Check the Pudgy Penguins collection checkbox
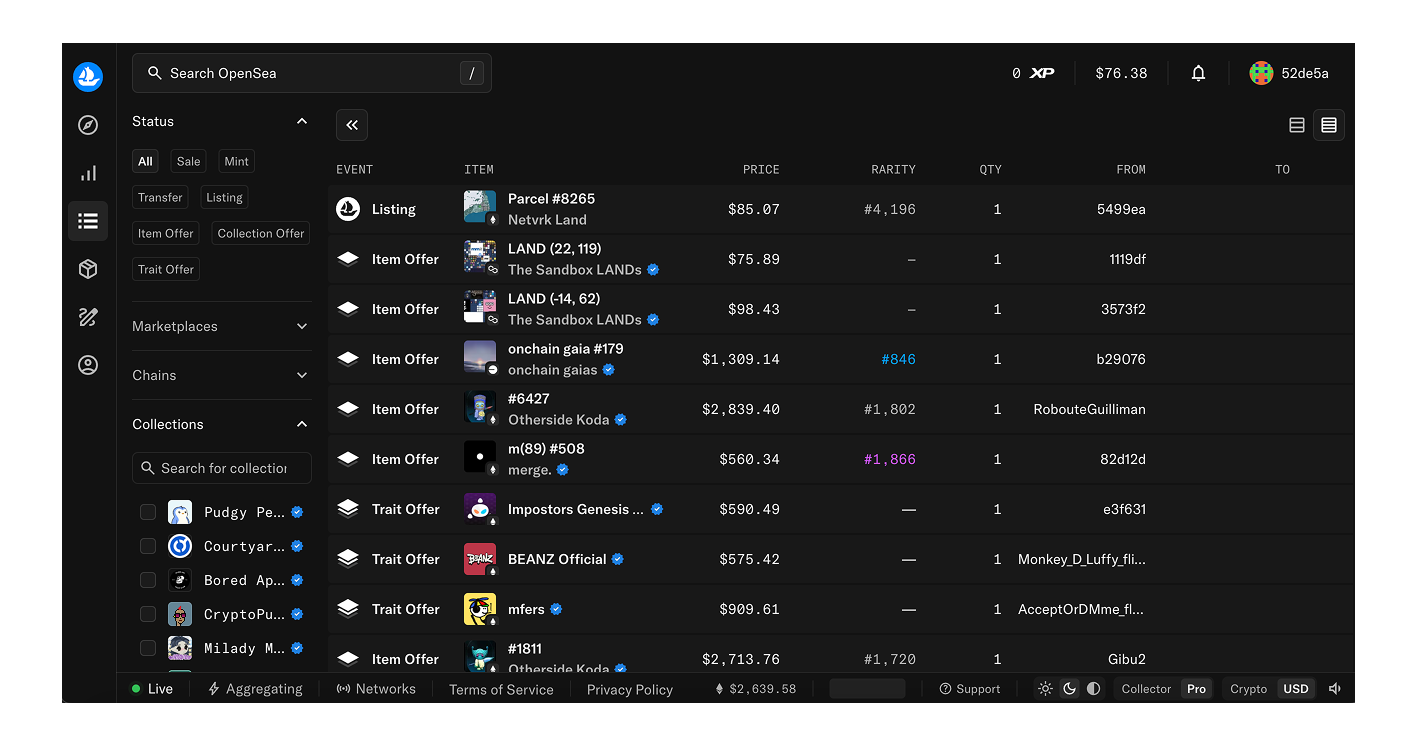This screenshot has height=746, width=1417. 148,512
